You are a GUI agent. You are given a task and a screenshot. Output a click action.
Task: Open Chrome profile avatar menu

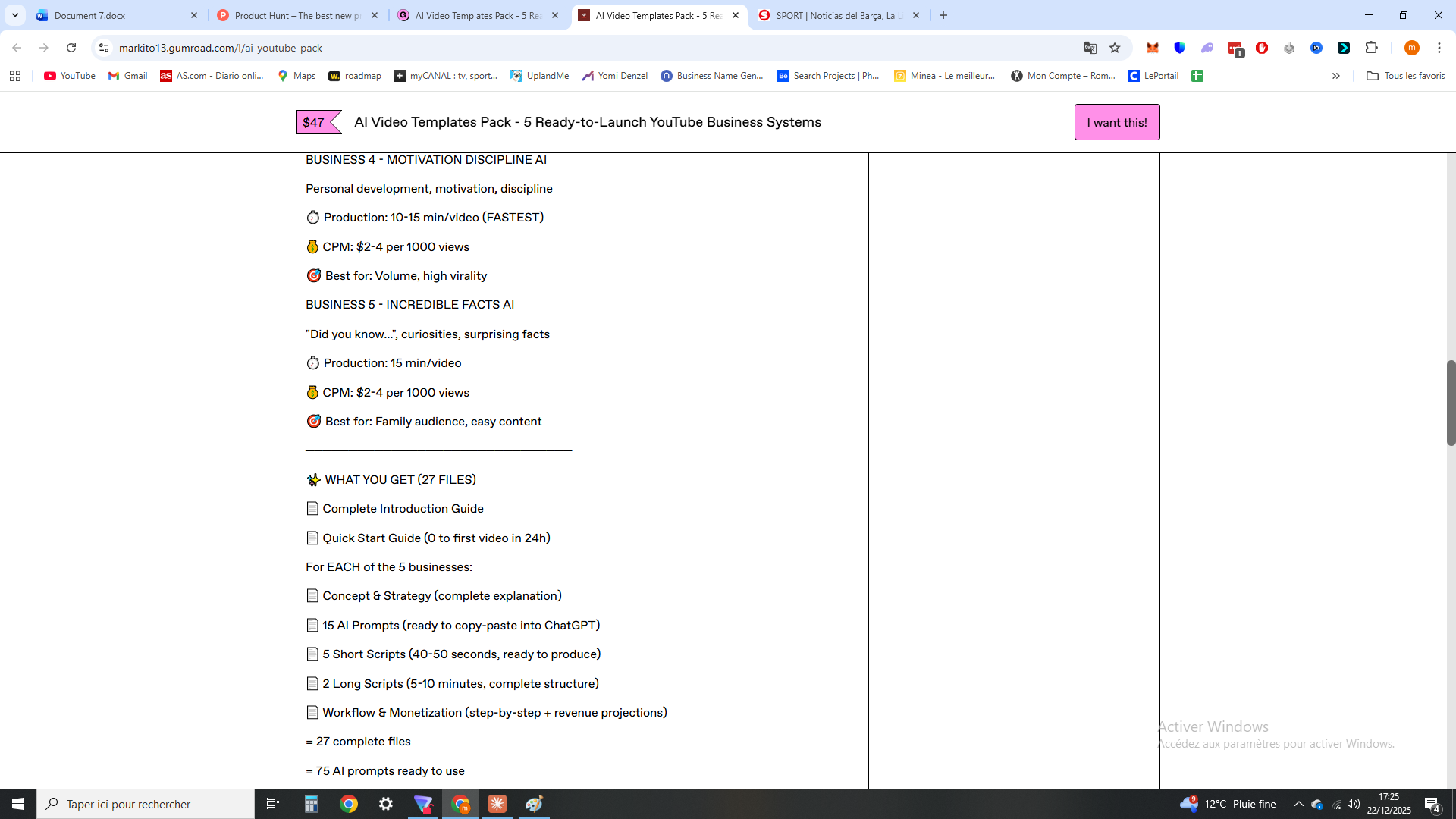point(1411,48)
